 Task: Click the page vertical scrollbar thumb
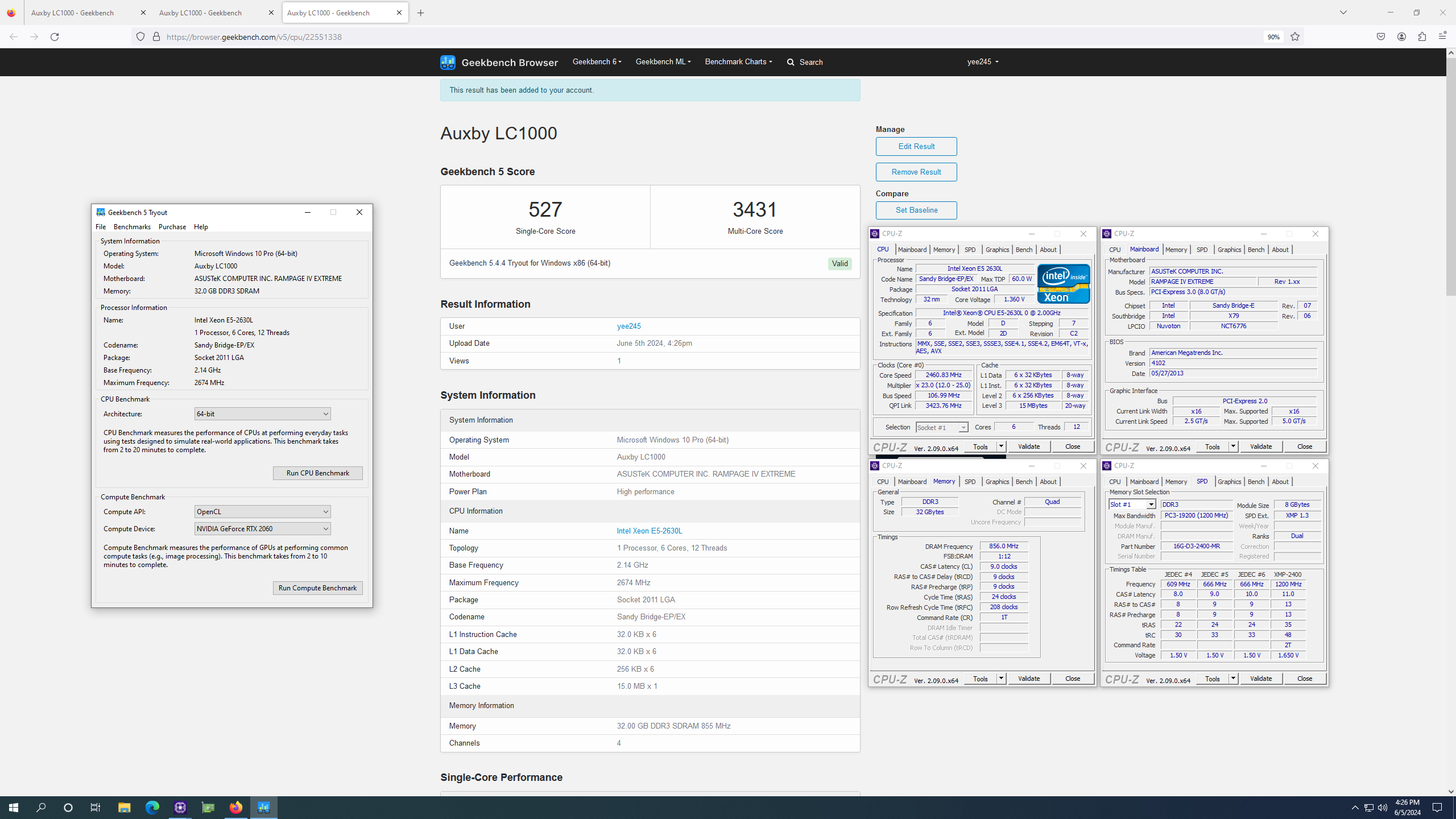coord(1450,176)
